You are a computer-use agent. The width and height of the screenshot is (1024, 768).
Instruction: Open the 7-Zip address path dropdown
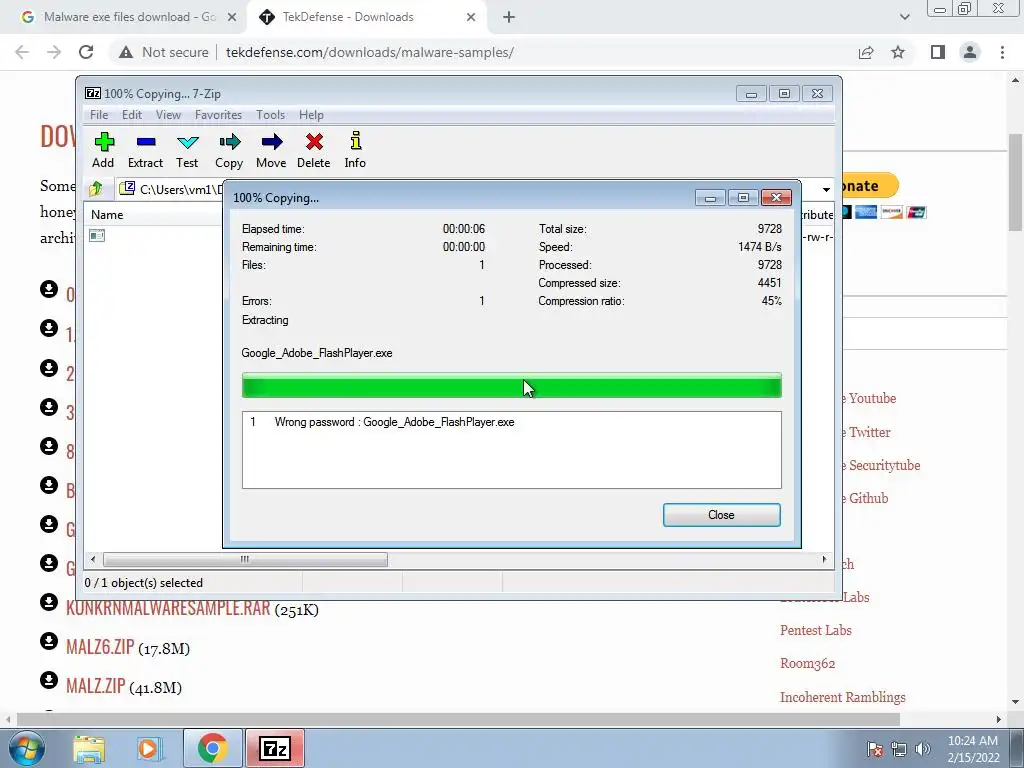(826, 189)
